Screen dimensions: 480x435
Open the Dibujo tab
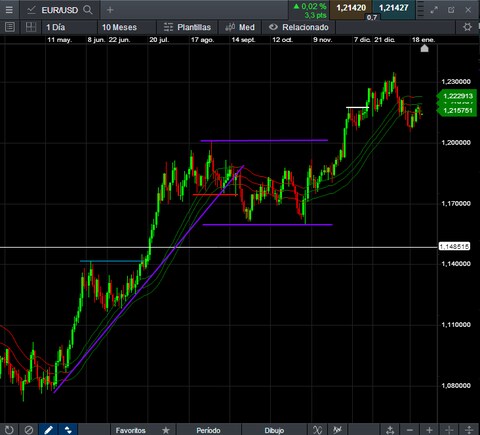click(274, 430)
